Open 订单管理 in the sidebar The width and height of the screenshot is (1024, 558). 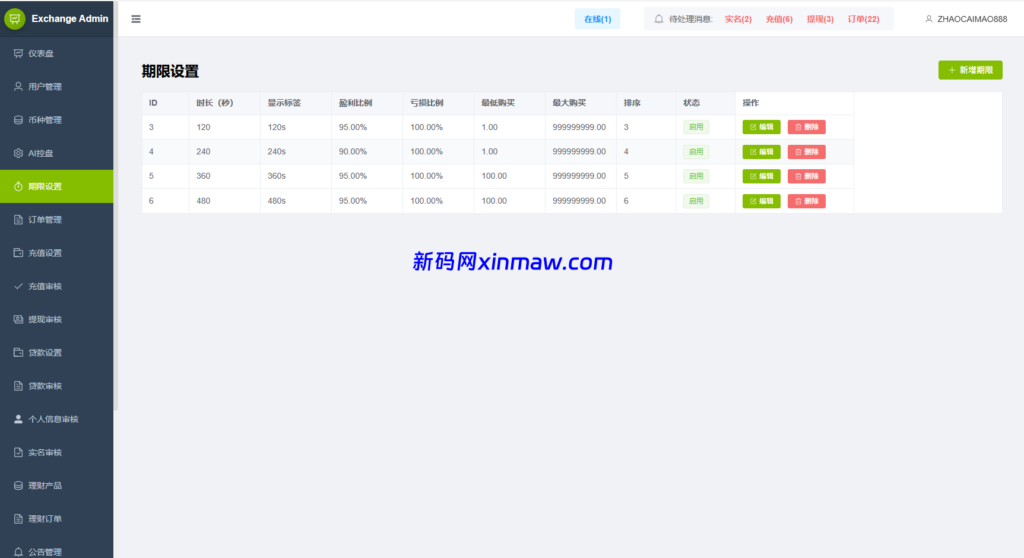point(57,220)
